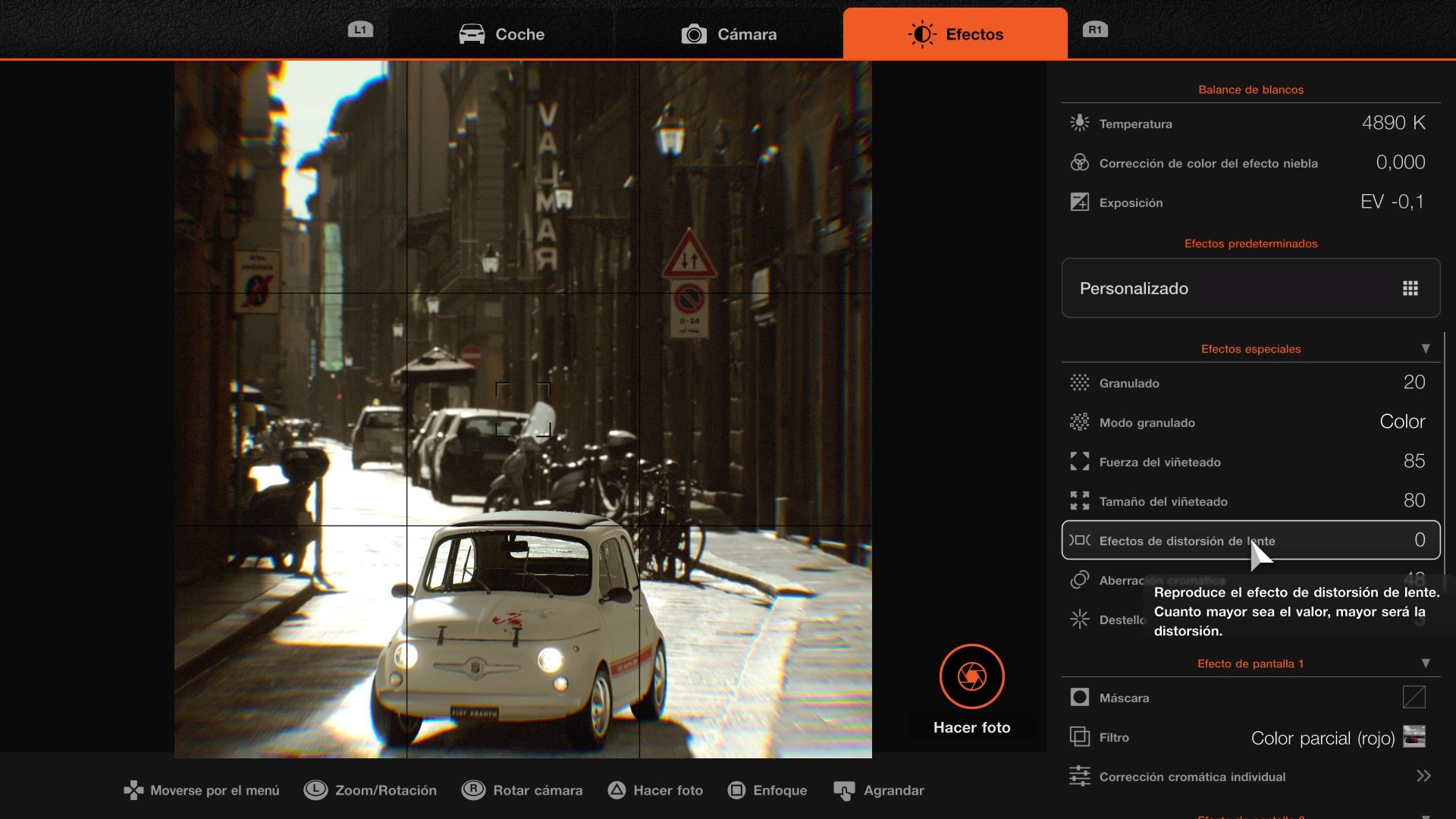Switch to the Cámara tab
Screen dimensions: 1456x819
[729, 34]
